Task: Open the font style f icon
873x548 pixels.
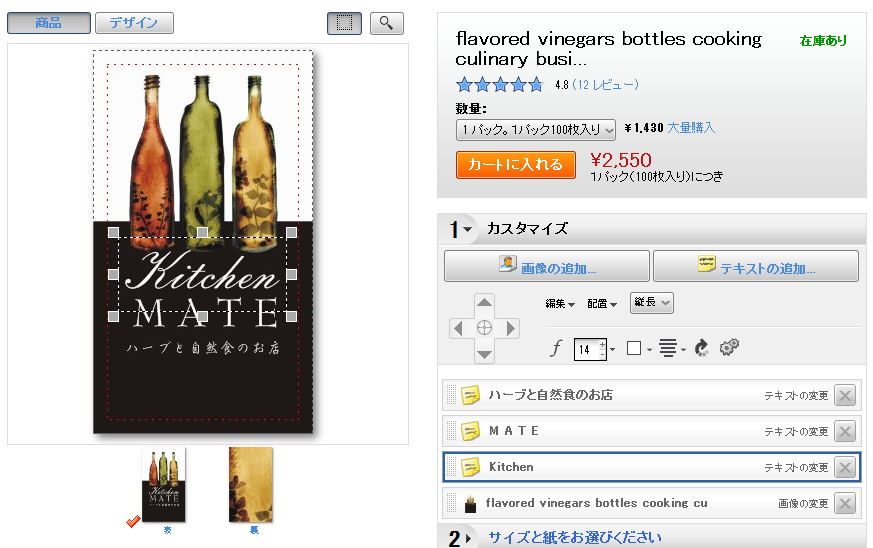Action: coord(556,349)
